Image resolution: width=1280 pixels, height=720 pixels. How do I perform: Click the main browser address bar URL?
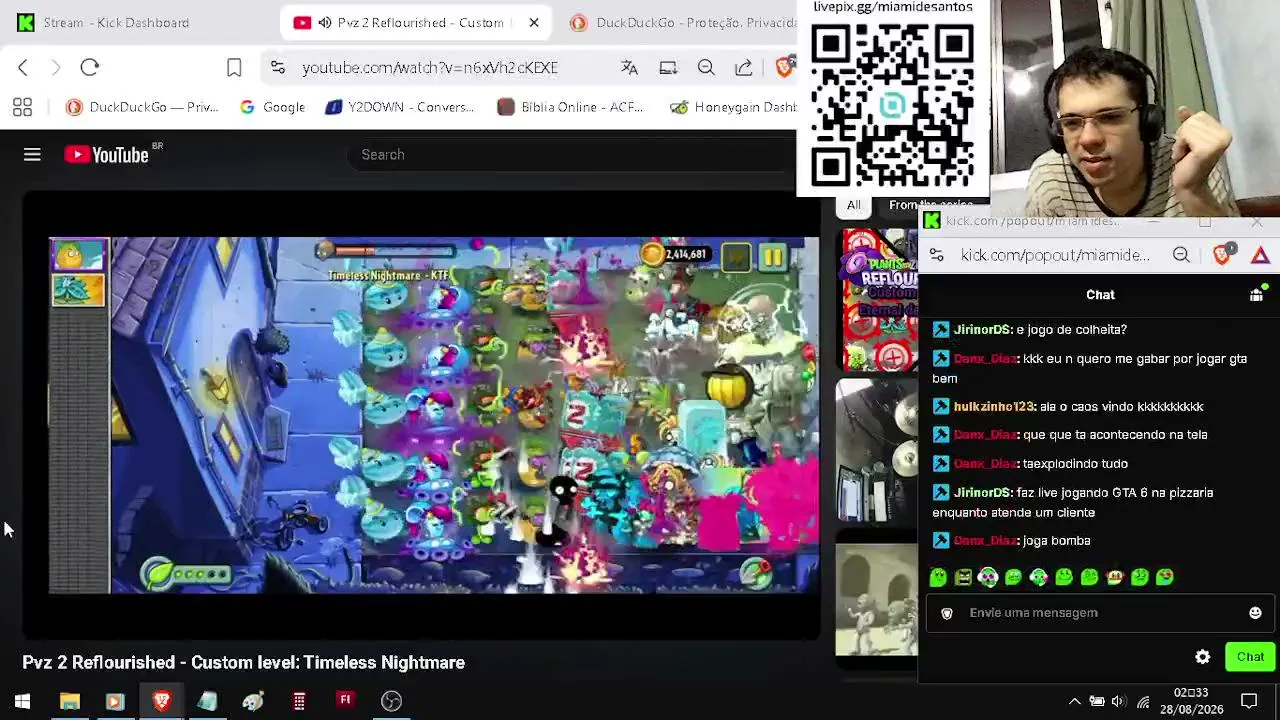[430, 67]
